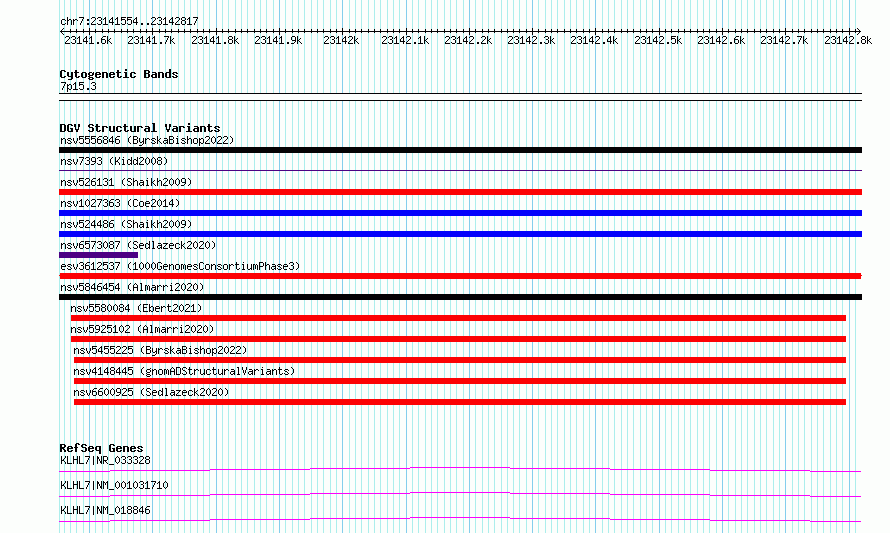Click the 23142.5k ruler tick
The image size is (890, 533).
pyautogui.click(x=658, y=40)
